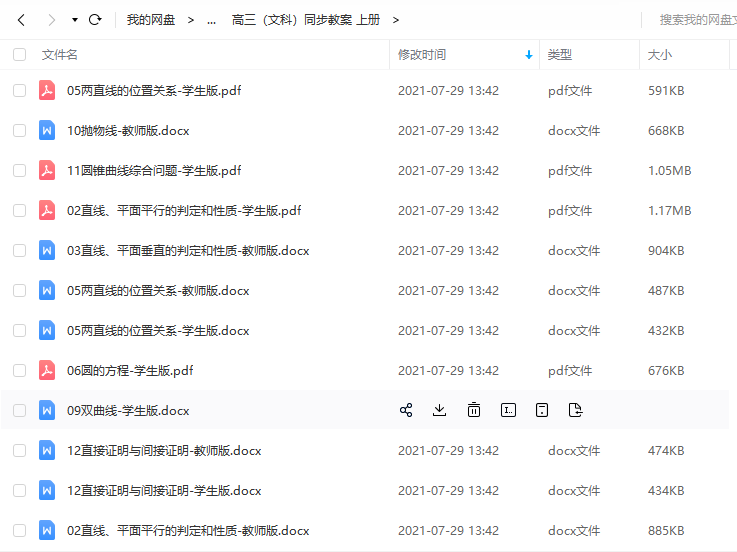Sort files by the 大小 column header
Screen dimensions: 737x552
(x=660, y=55)
